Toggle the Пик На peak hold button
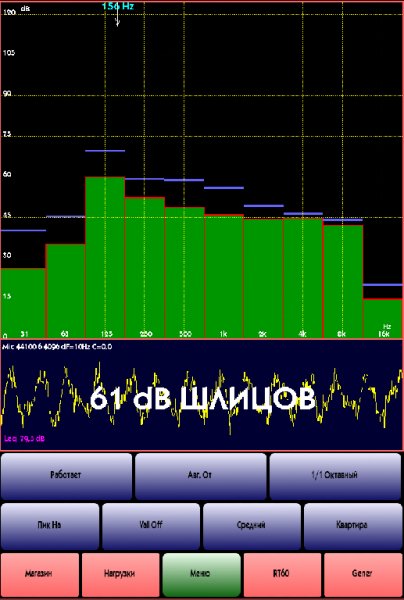The width and height of the screenshot is (404, 600). pyautogui.click(x=50, y=526)
